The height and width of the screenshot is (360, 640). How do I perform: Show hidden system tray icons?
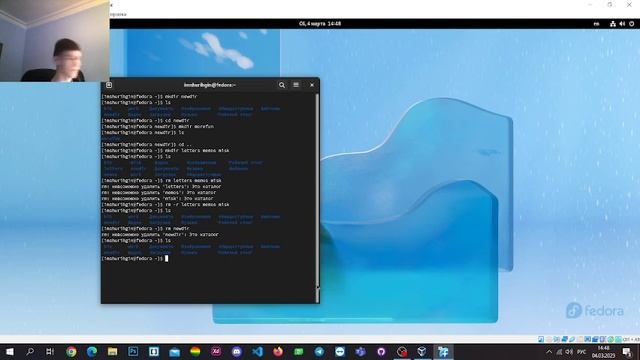tap(549, 352)
